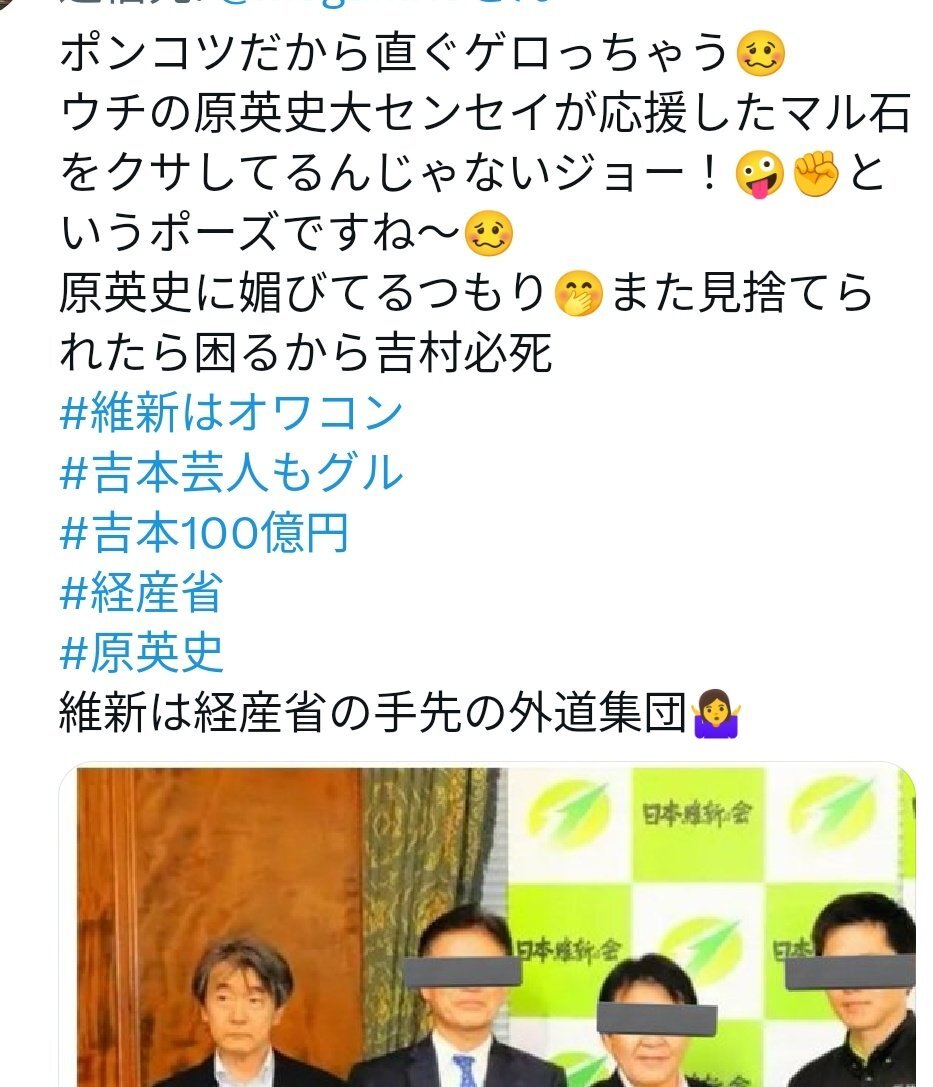The image size is (933, 1087).
Task: Tap the #吉本100億円 hashtag
Action: coord(204,532)
